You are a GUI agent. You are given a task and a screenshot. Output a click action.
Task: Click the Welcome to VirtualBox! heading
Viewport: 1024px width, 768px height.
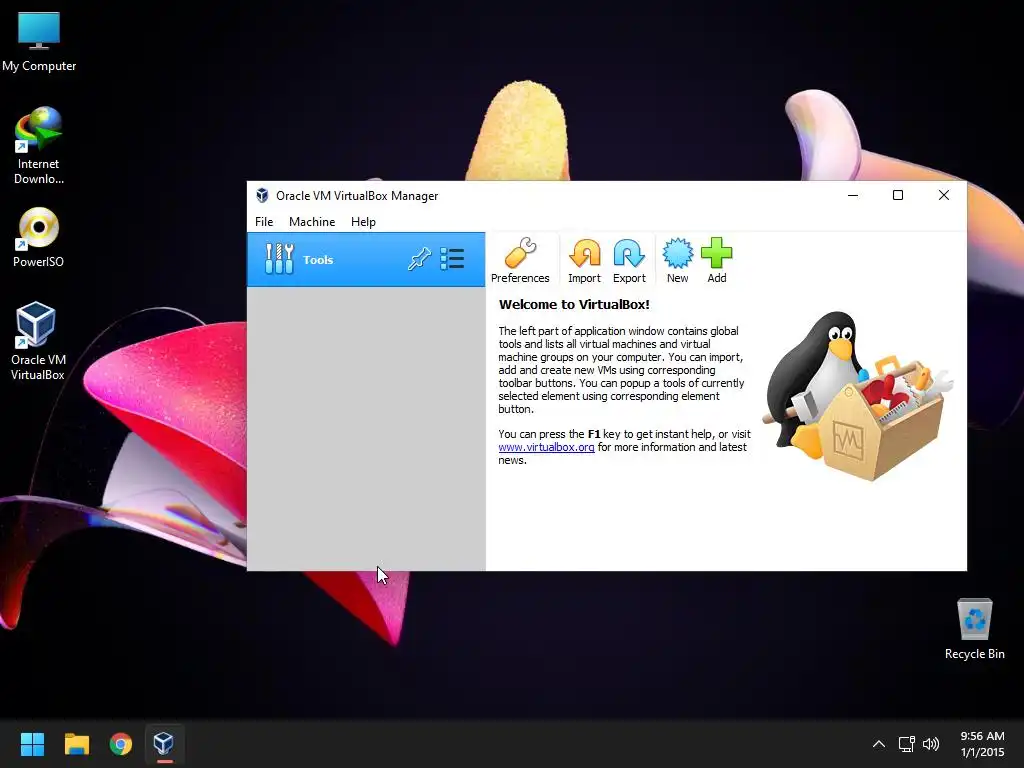point(574,304)
